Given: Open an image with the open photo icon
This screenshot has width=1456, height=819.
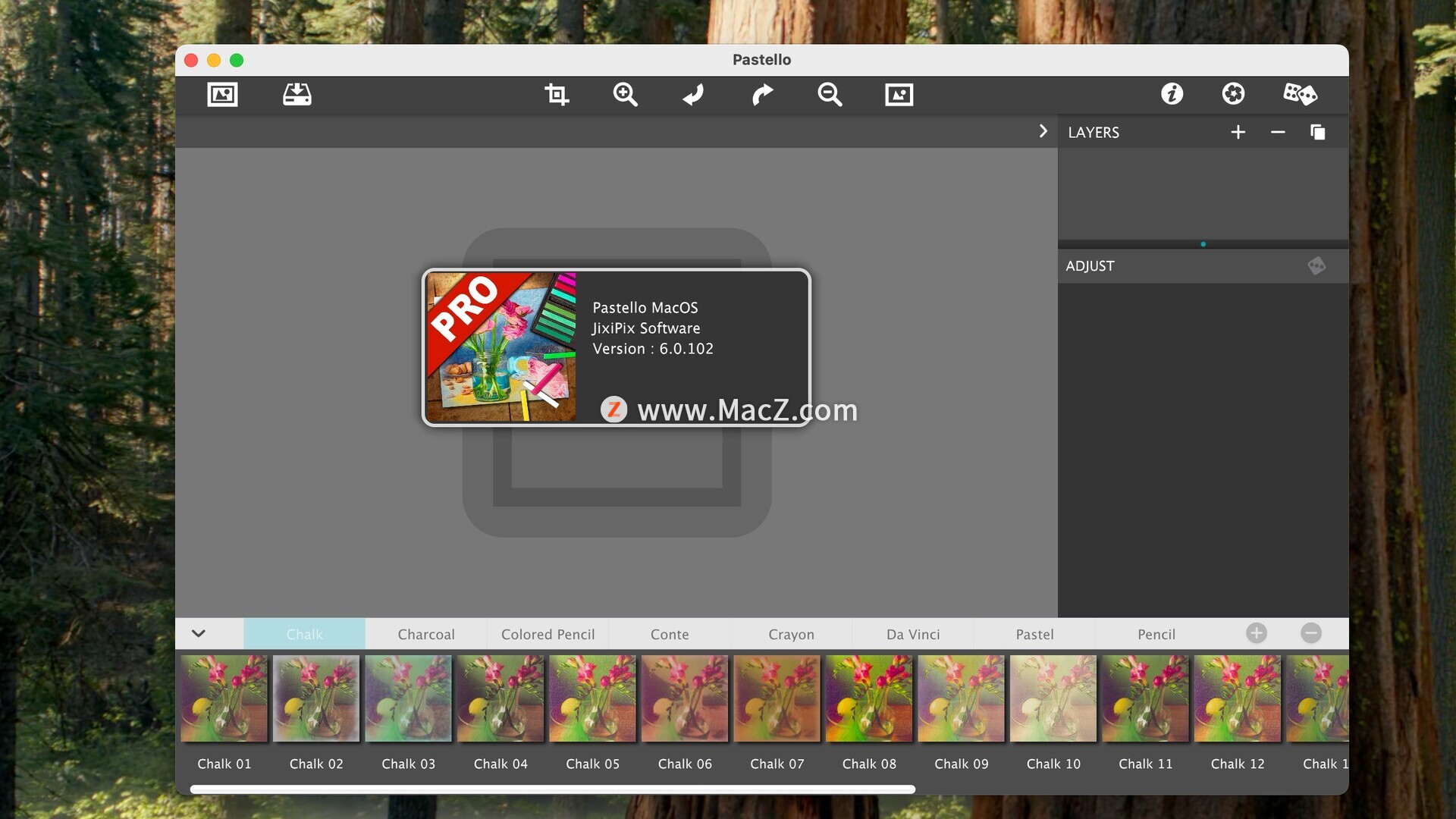Looking at the screenshot, I should click(x=222, y=94).
